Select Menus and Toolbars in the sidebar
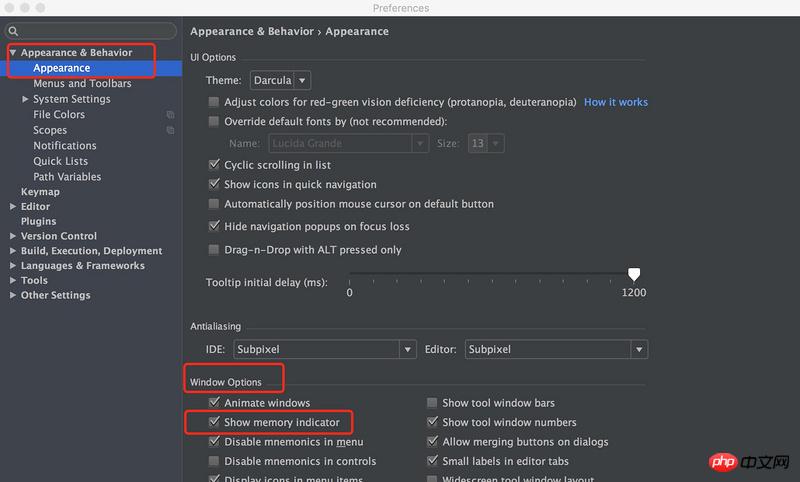 (82, 84)
